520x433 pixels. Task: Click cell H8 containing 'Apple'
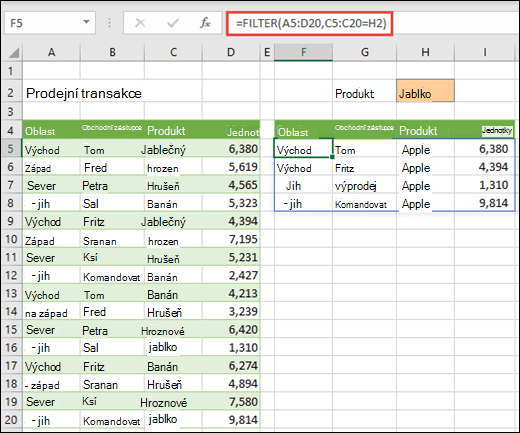[x=425, y=203]
